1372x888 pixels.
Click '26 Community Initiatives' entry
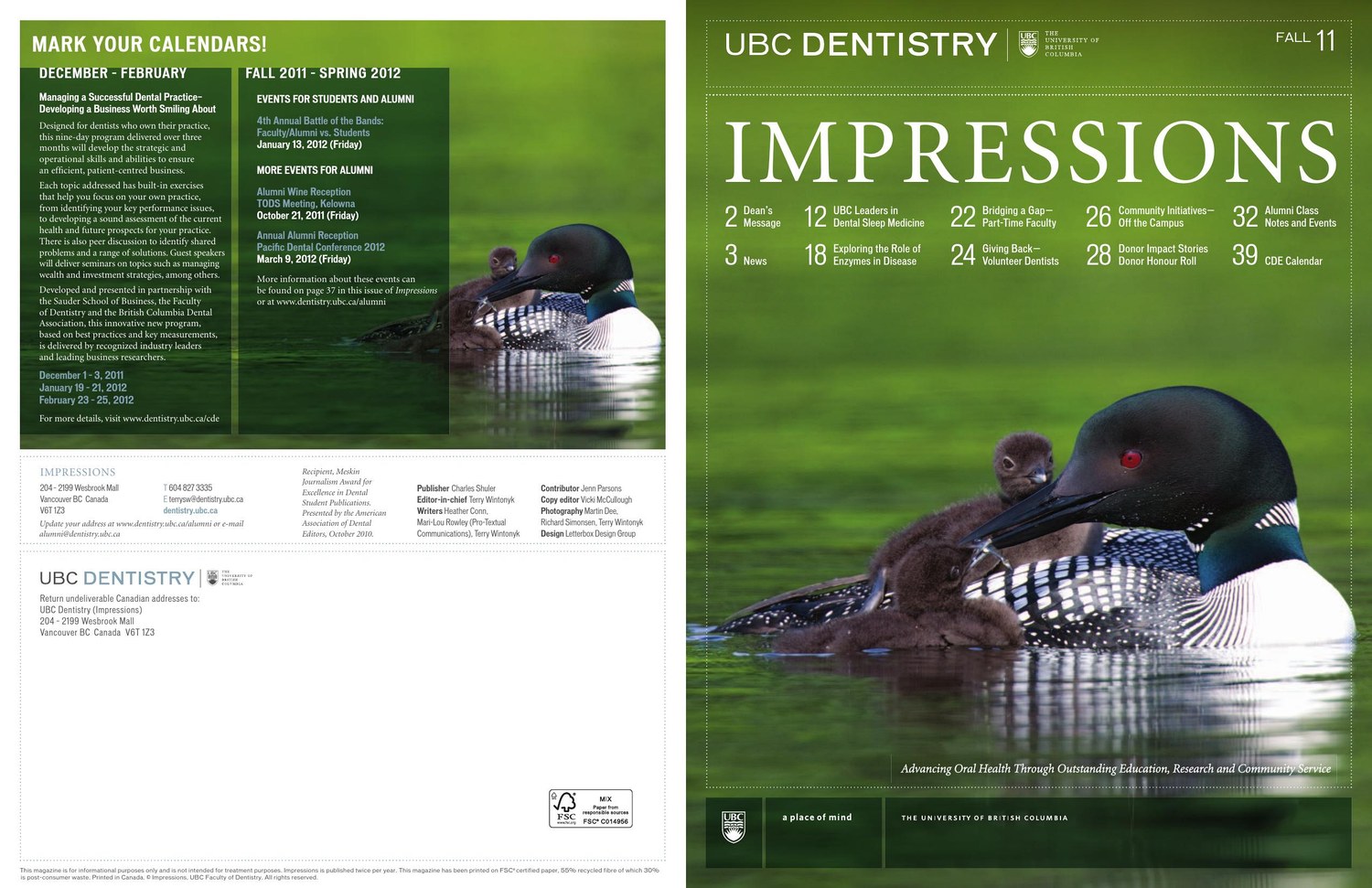point(1150,217)
